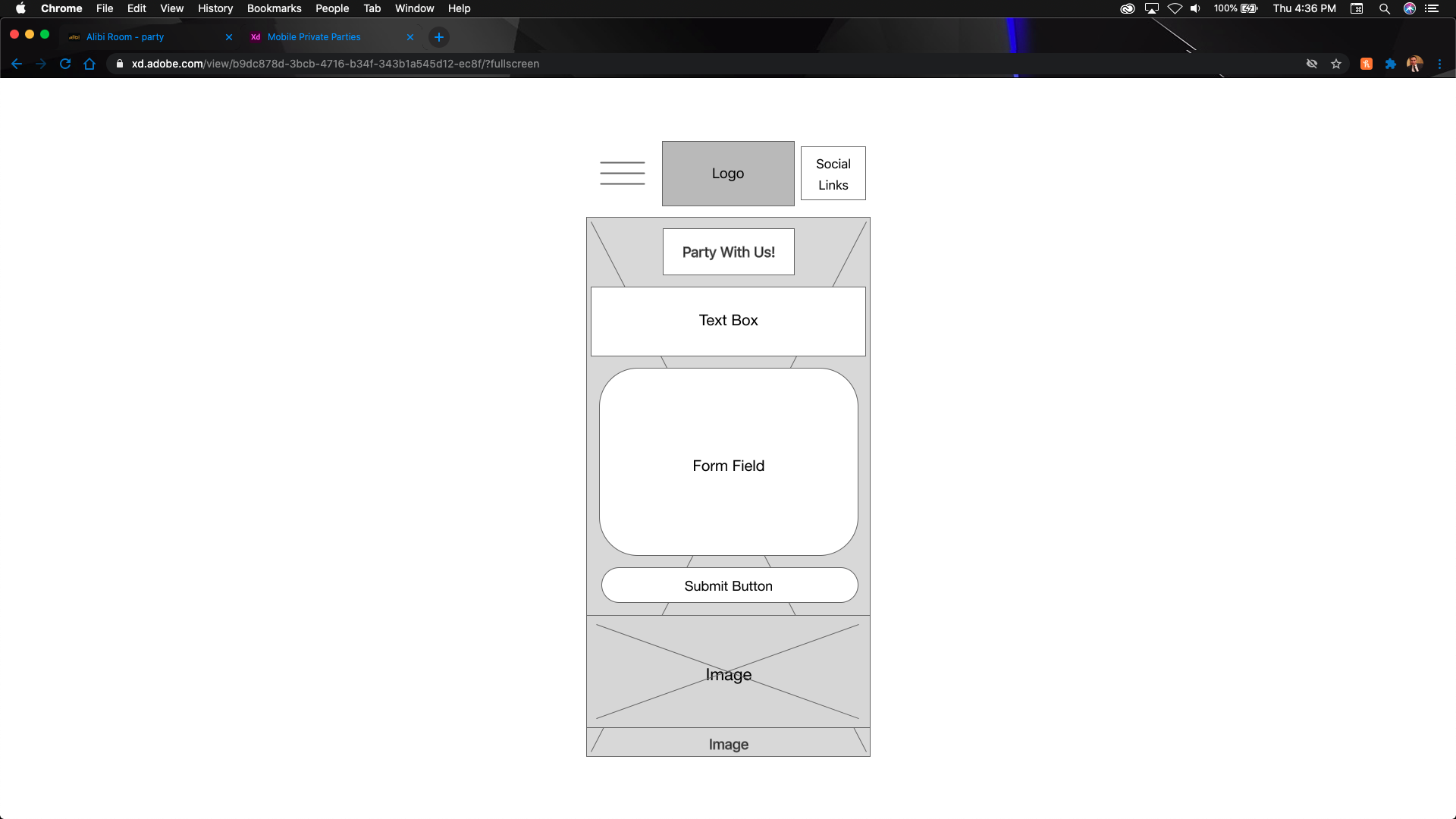Close the Mobile Private Parties tab

410,37
